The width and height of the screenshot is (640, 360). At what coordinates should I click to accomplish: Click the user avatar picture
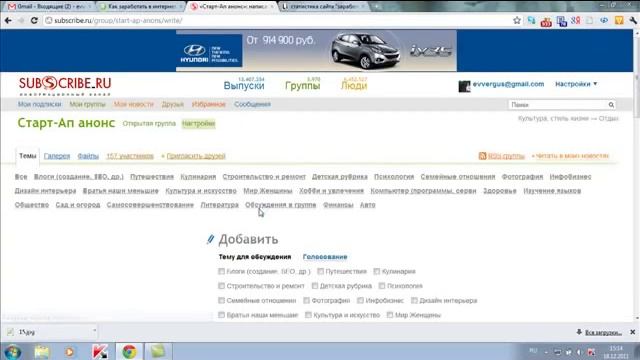tap(464, 86)
